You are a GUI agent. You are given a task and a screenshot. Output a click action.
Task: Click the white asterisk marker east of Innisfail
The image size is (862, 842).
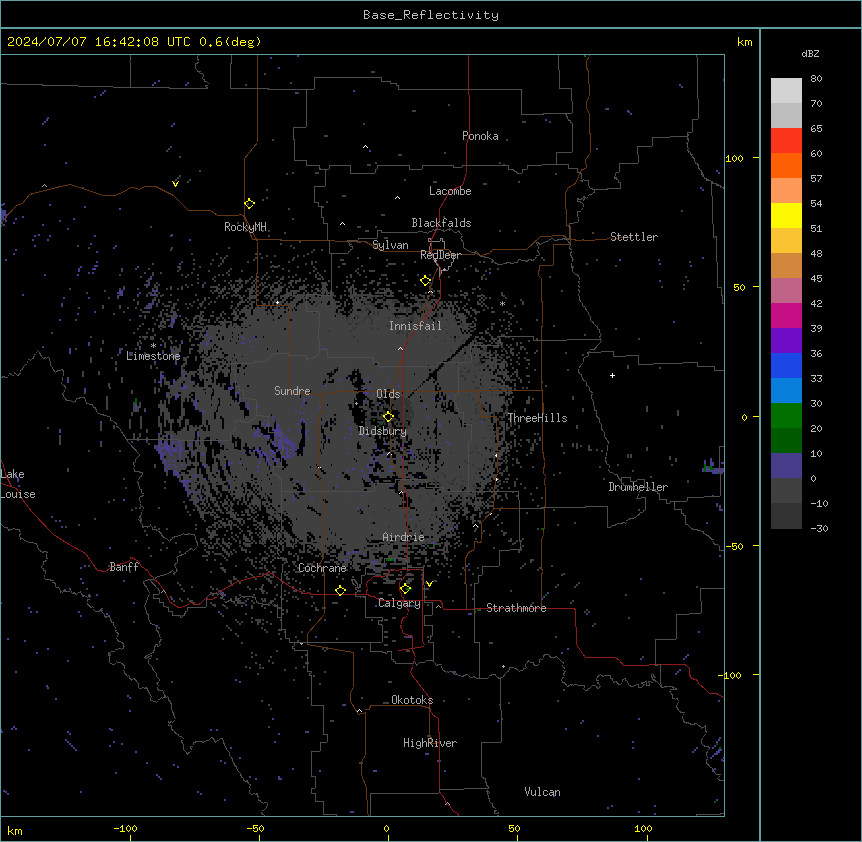pos(502,303)
